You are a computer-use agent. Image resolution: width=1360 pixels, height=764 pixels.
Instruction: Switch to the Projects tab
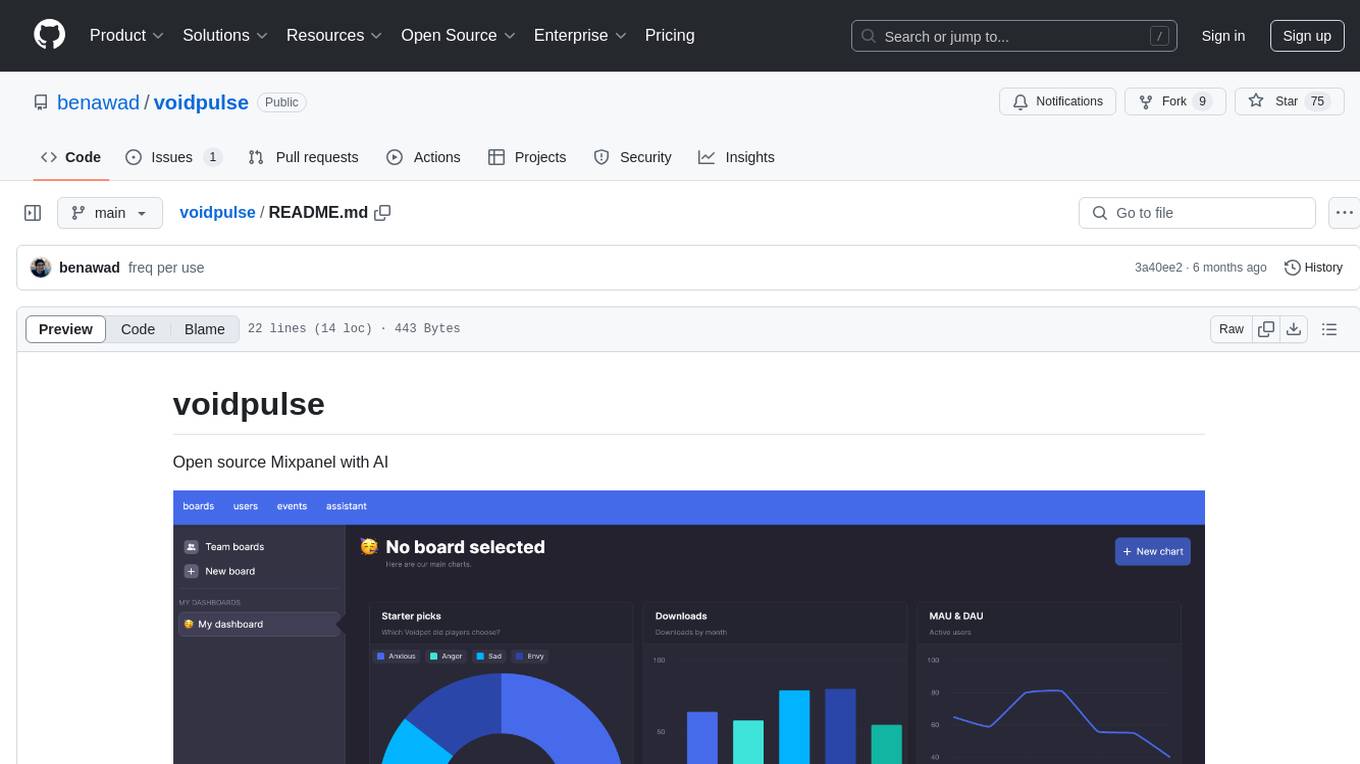click(527, 157)
